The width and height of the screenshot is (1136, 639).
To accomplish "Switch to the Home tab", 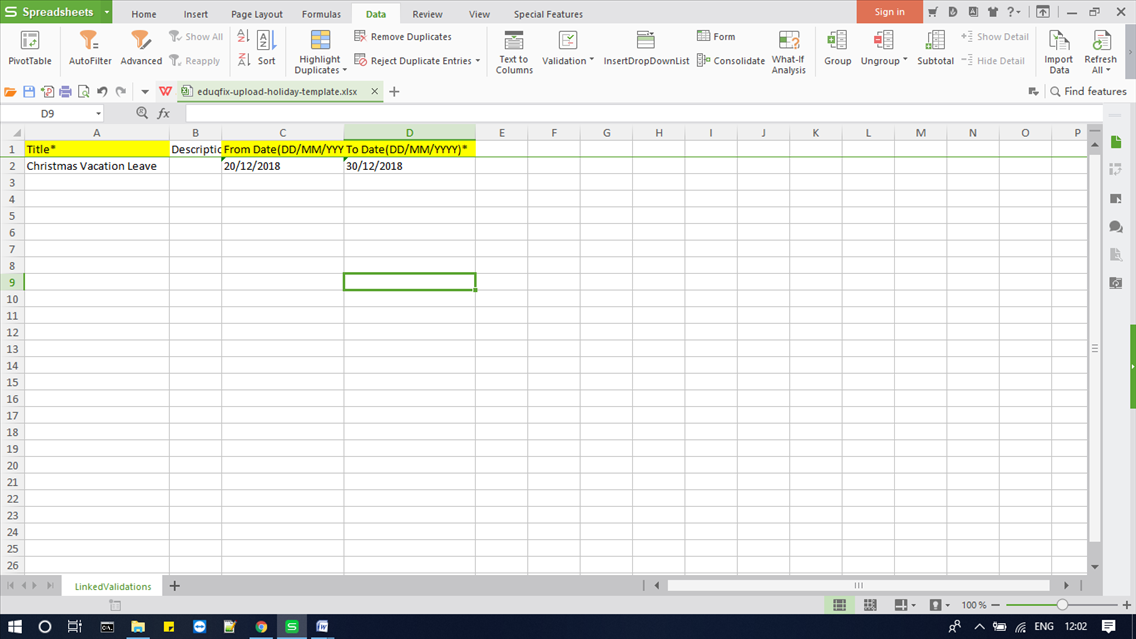I will [143, 14].
